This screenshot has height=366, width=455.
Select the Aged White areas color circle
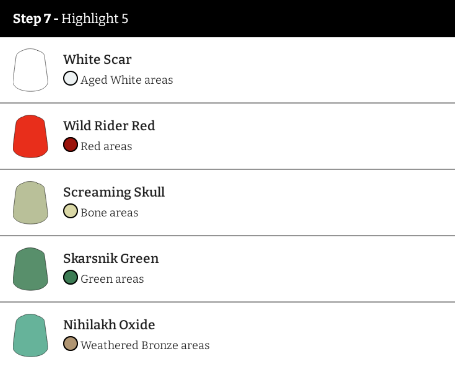coord(70,79)
